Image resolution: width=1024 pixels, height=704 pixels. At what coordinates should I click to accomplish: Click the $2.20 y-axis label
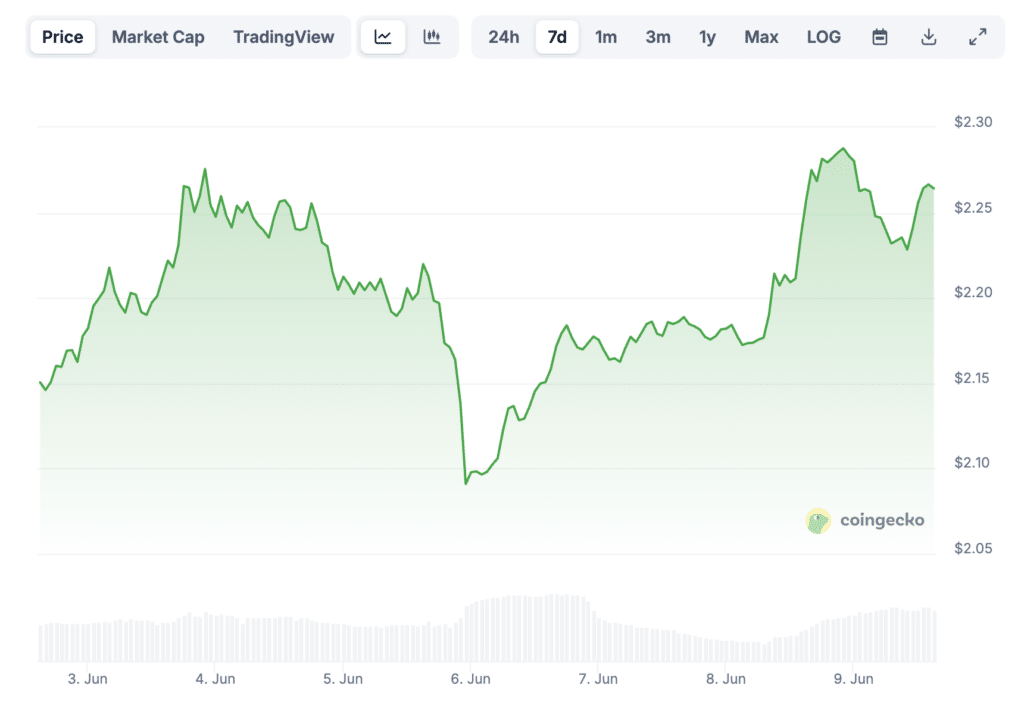[x=973, y=293]
